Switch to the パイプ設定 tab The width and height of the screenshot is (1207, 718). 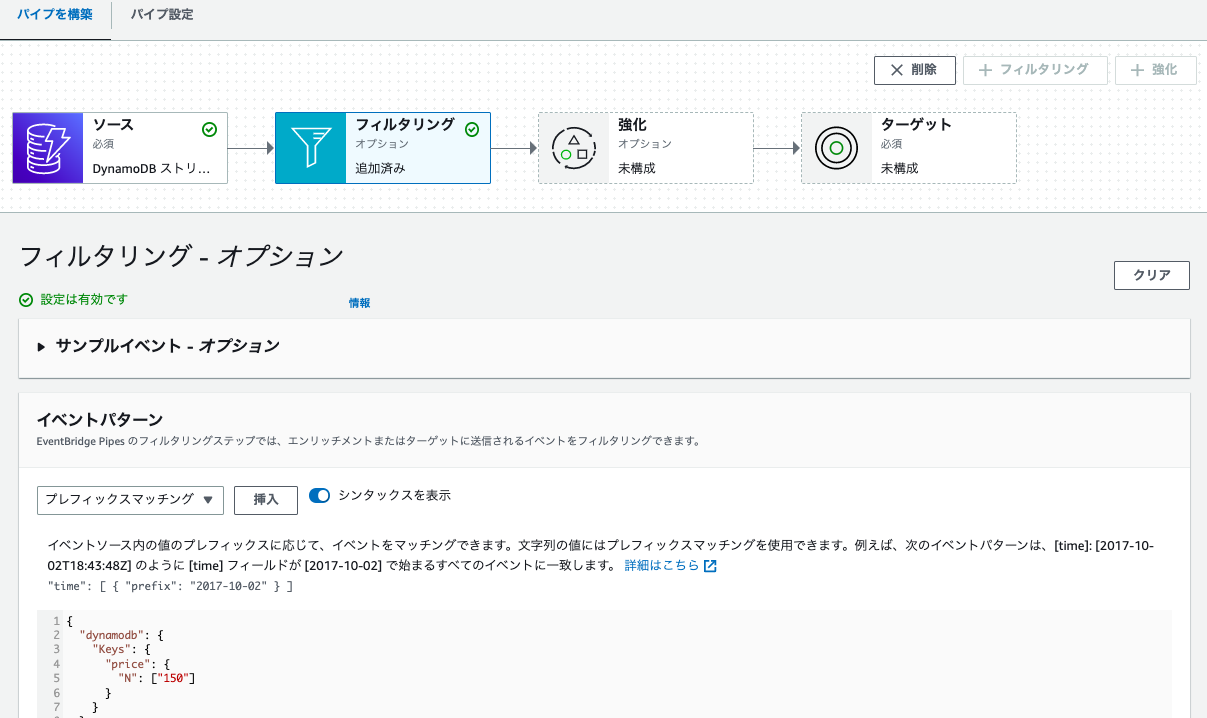[162, 15]
